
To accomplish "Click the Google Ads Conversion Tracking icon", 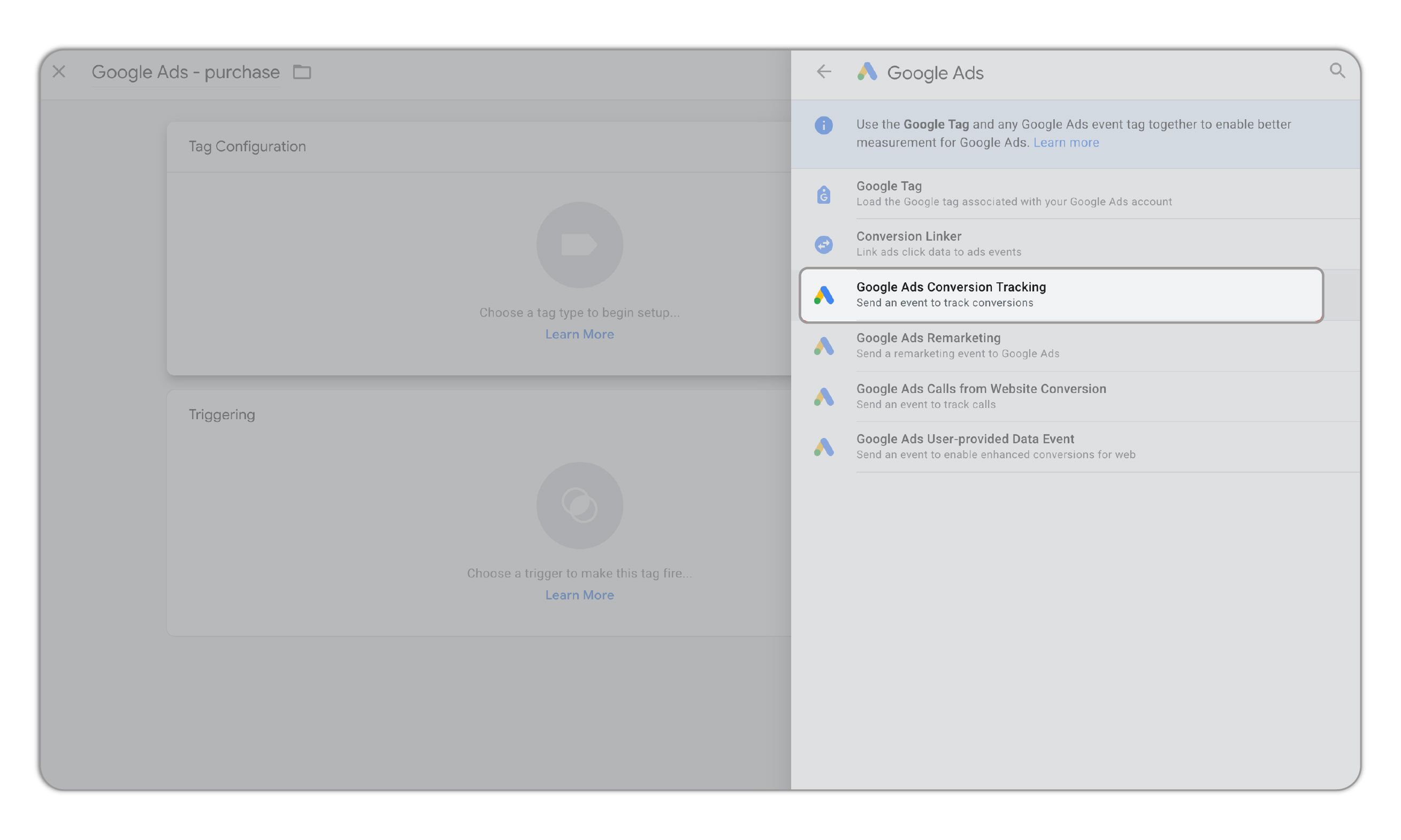I will pos(823,295).
